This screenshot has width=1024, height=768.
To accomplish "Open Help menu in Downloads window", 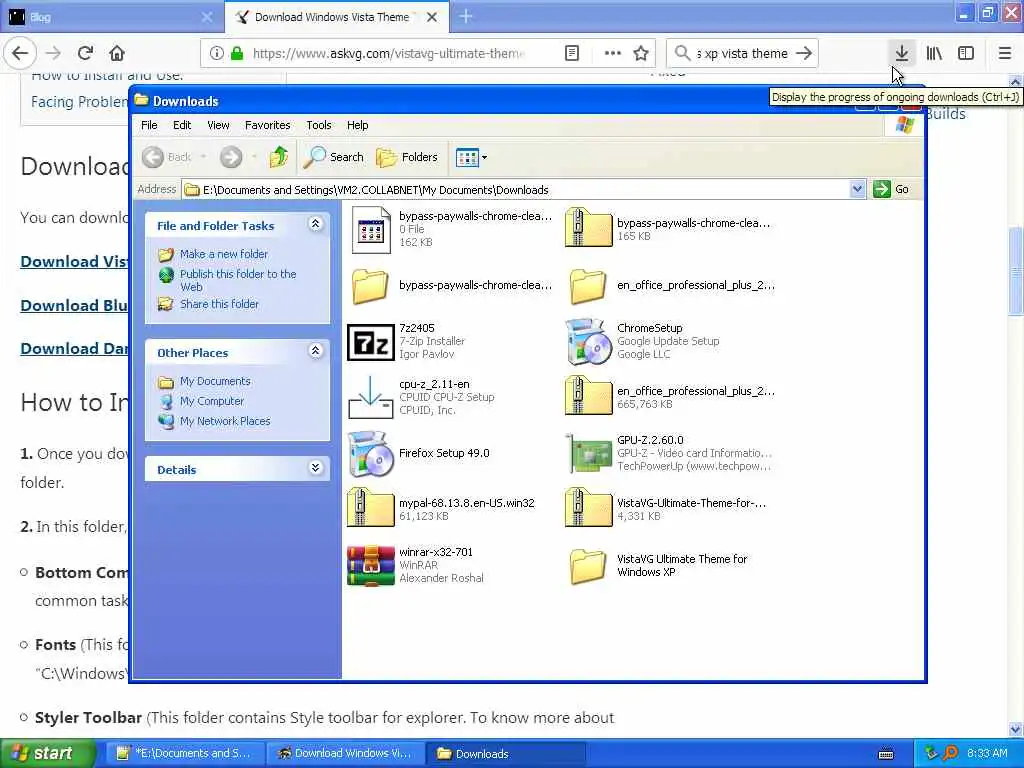I will (357, 125).
